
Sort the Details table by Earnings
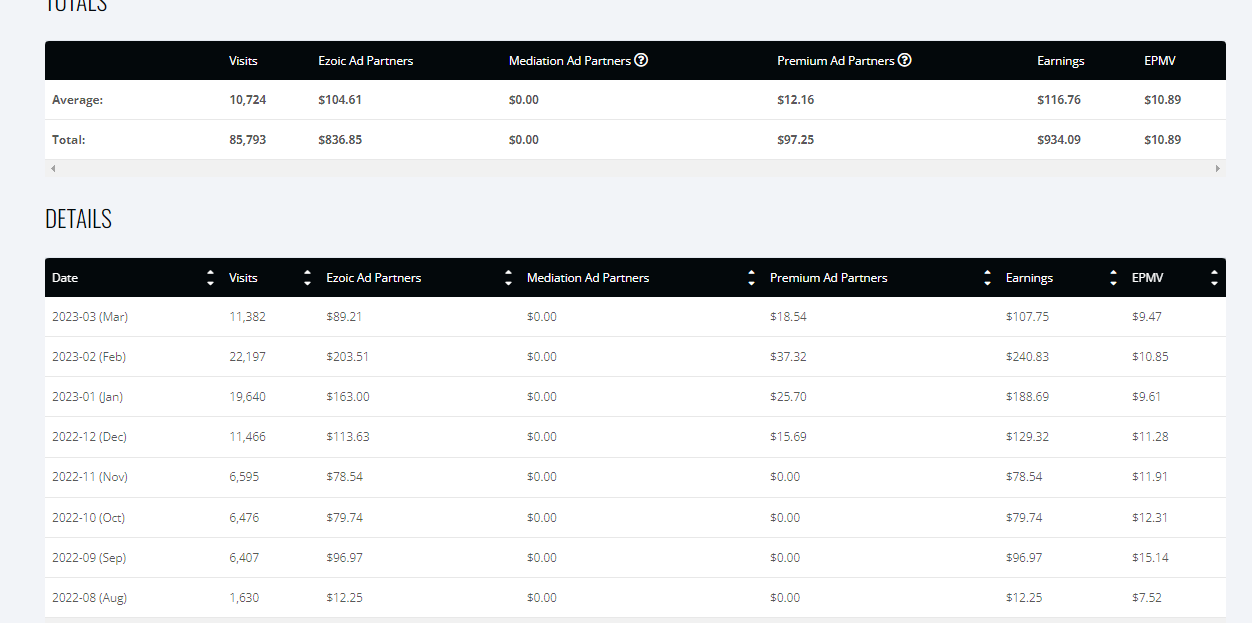[x=1113, y=278]
